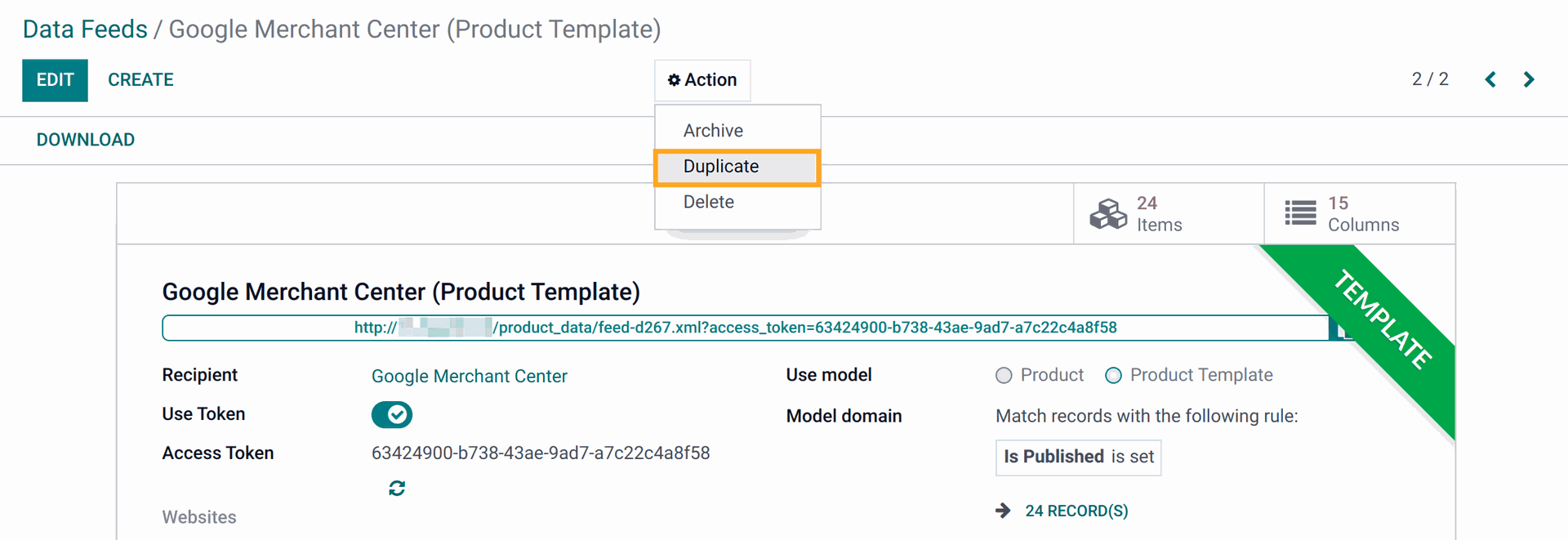
Task: Click the refresh access token icon
Action: click(x=397, y=489)
